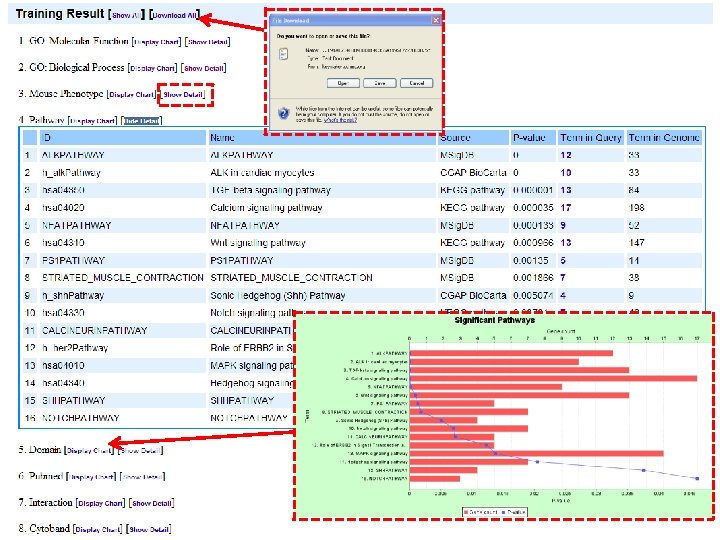Display chart for Pubmed
This screenshot has width=720, height=540.
[x=91, y=477]
